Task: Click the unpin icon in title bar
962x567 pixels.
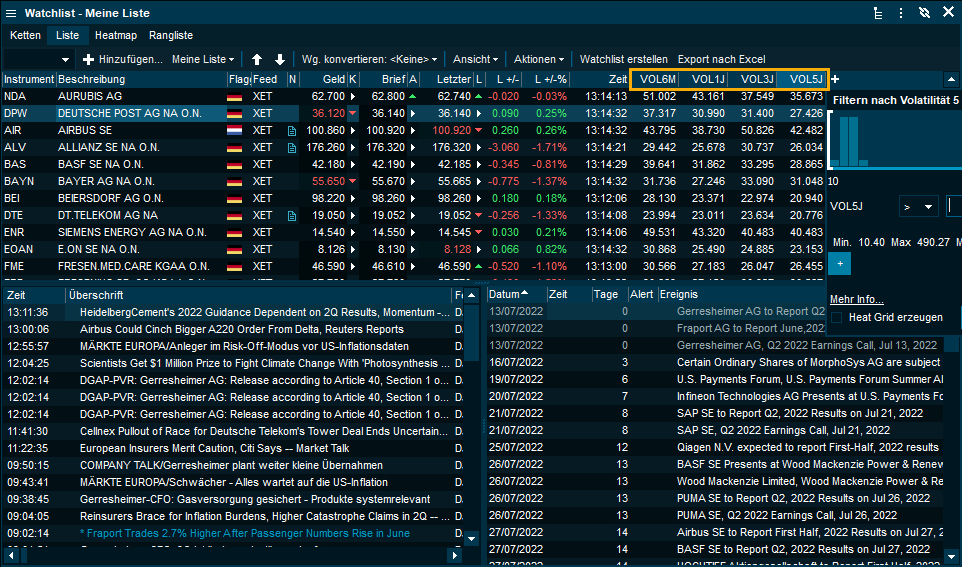Action: [x=923, y=13]
